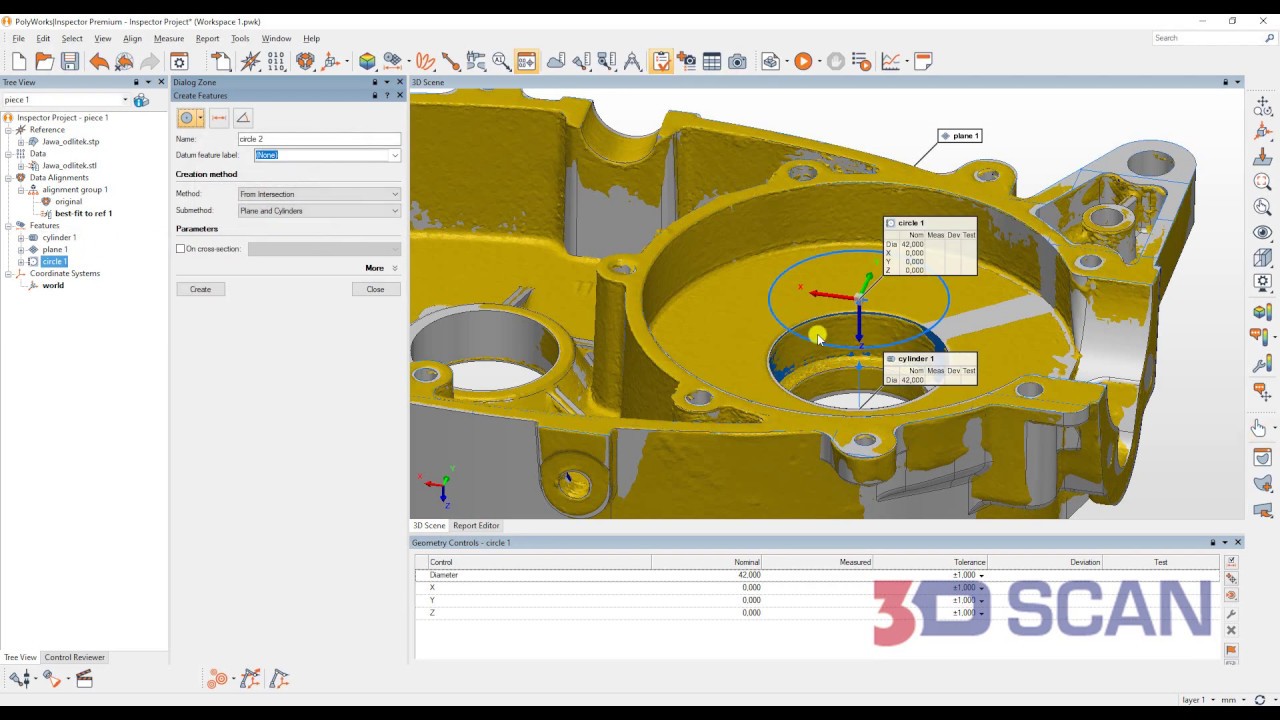Select the color map scale icon on right sidebar

tap(1262, 312)
